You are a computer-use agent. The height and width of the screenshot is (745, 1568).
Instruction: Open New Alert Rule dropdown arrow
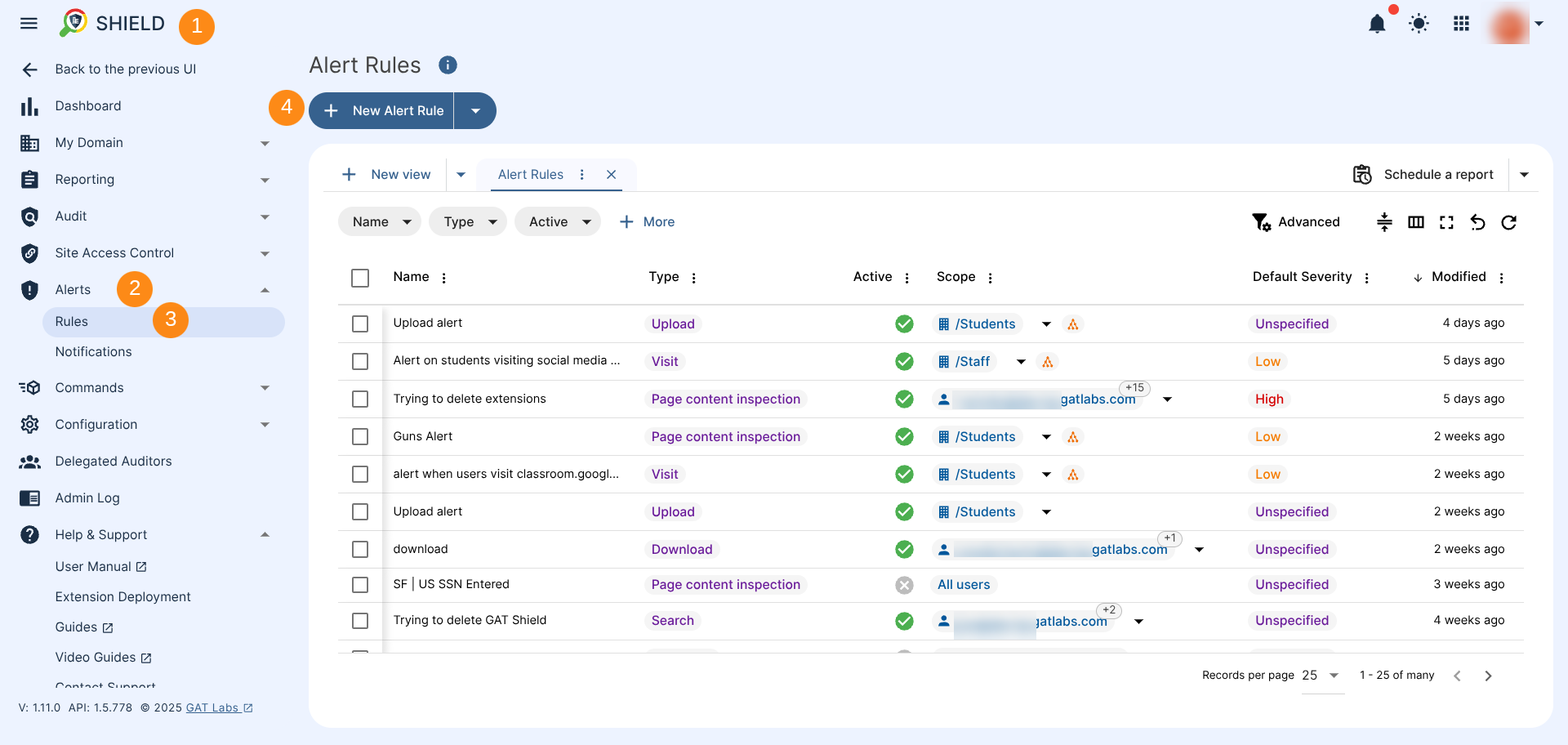pyautogui.click(x=475, y=110)
